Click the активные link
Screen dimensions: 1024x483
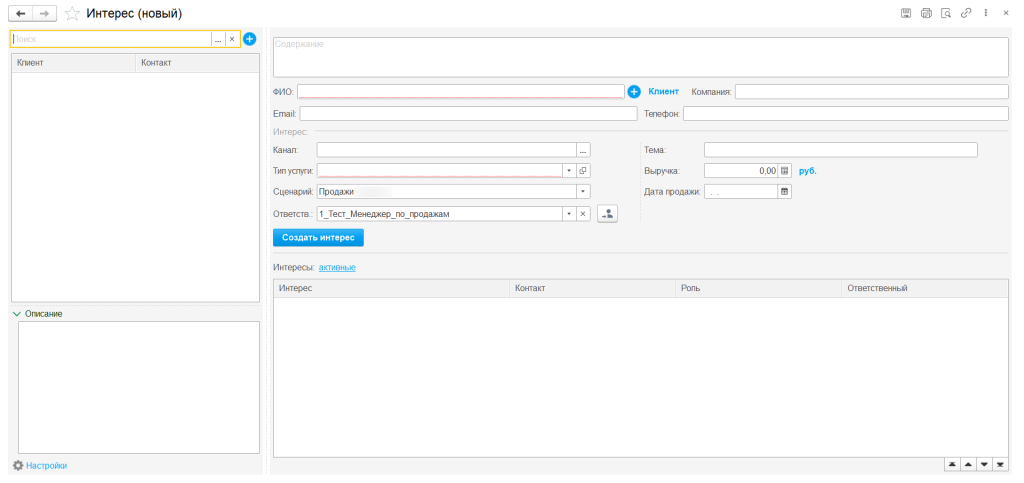click(x=337, y=267)
